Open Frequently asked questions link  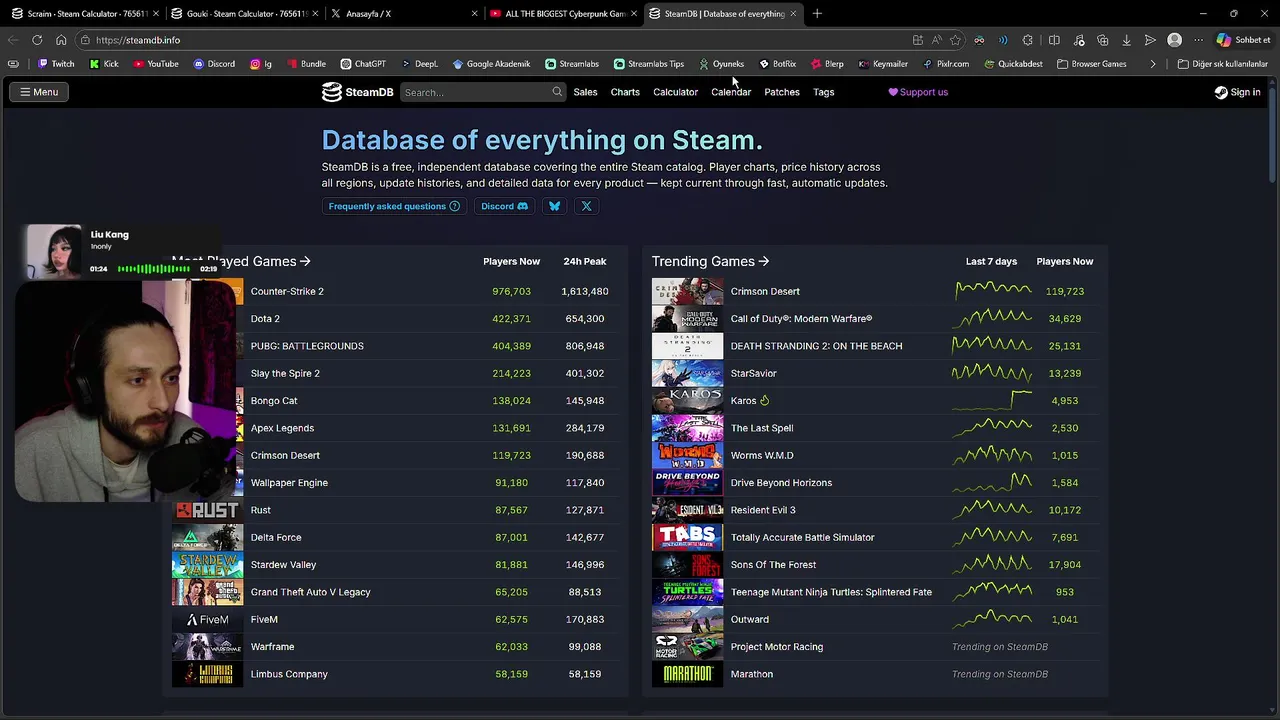(394, 206)
